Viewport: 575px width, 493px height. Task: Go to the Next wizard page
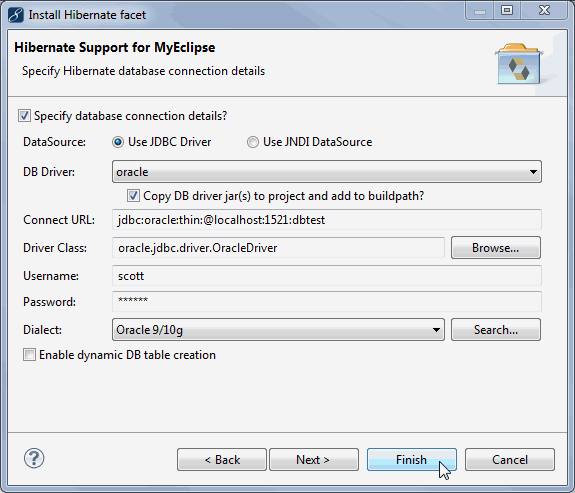point(314,460)
